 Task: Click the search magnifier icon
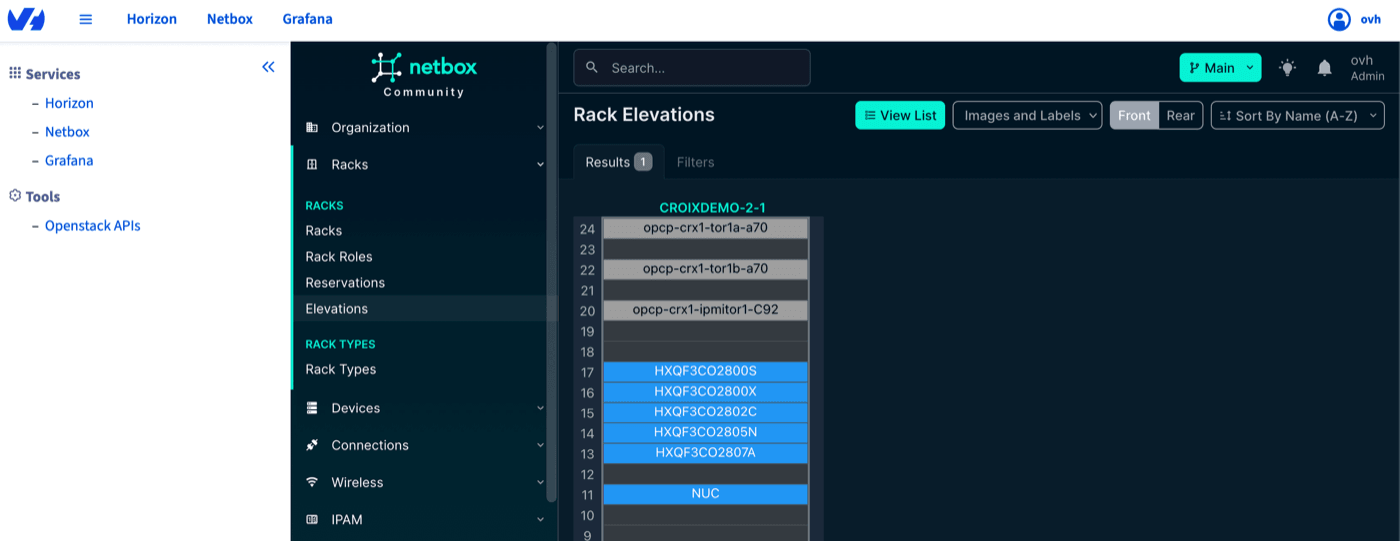click(x=592, y=67)
